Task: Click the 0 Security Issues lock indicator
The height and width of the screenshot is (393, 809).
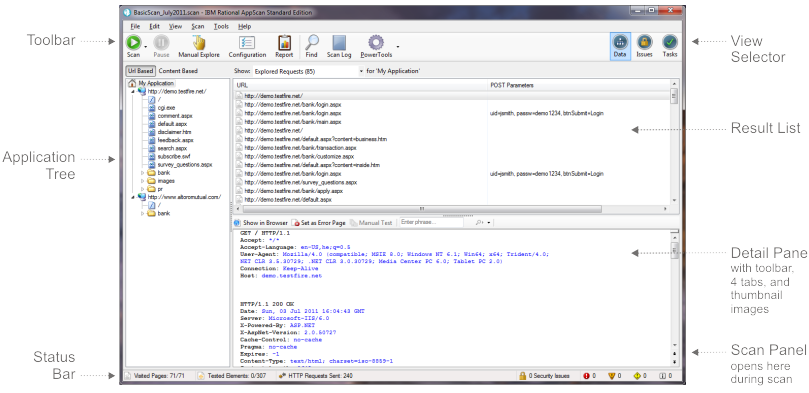Action: 544,376
